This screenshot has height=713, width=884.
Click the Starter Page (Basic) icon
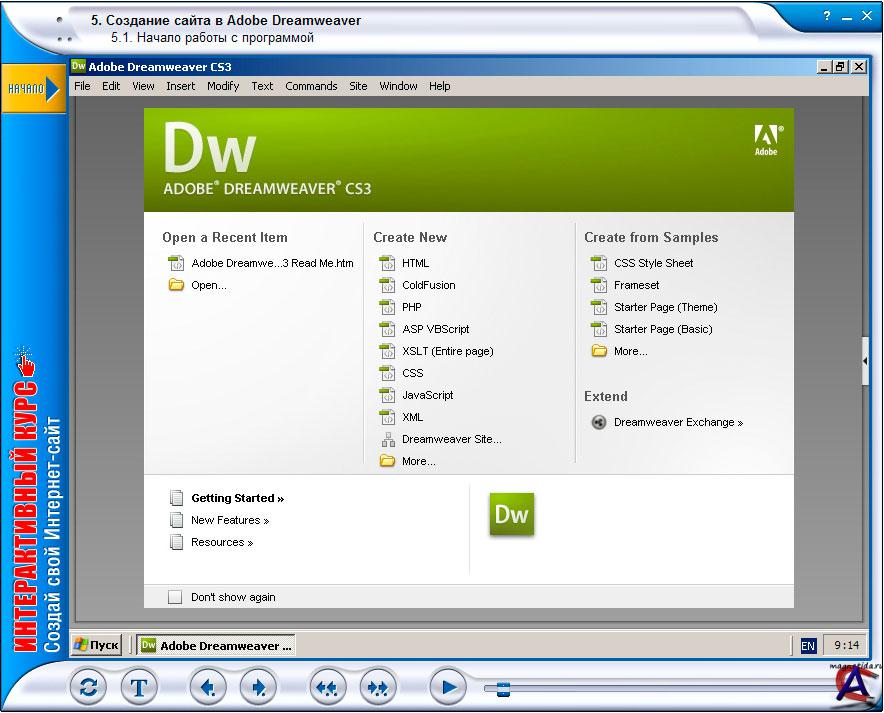(599, 329)
